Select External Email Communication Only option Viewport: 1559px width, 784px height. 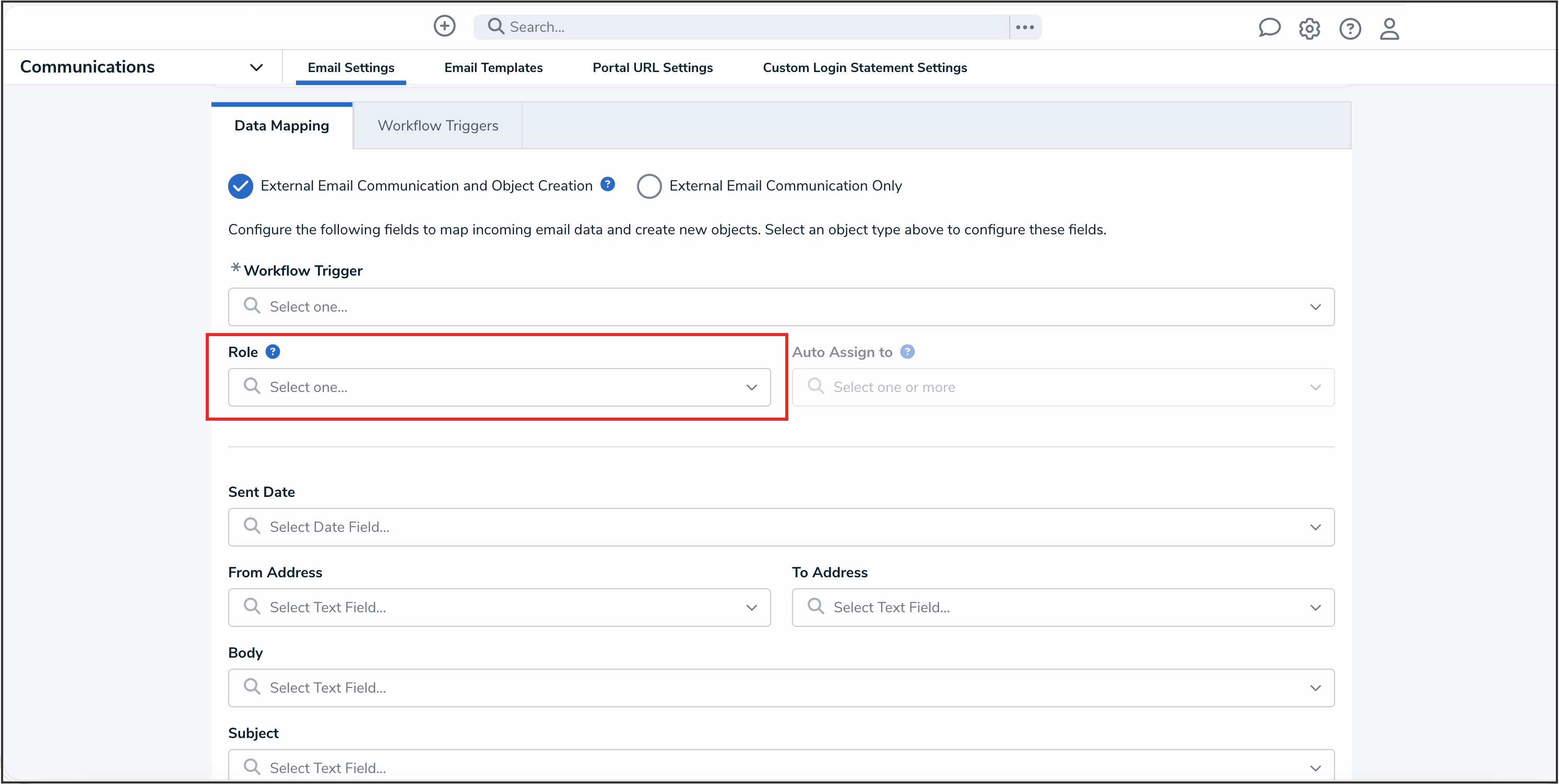click(x=649, y=186)
